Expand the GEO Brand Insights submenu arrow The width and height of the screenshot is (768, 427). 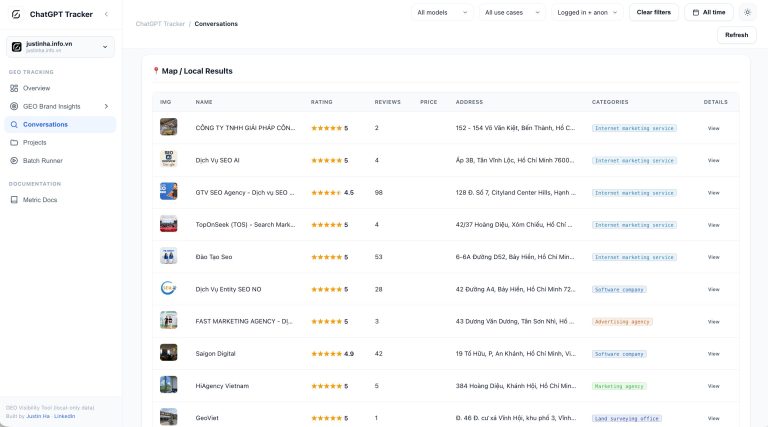tap(106, 106)
